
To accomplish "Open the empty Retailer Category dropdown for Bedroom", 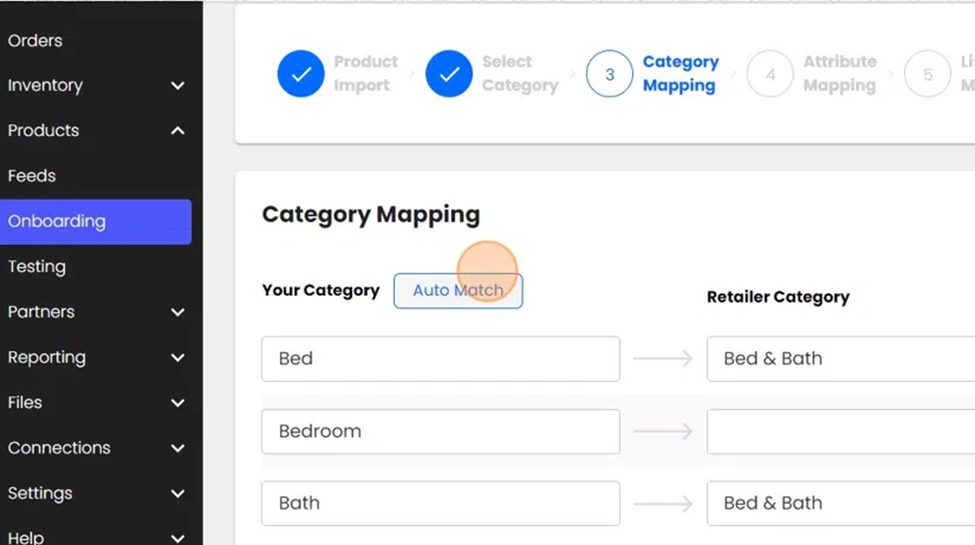I will [840, 432].
